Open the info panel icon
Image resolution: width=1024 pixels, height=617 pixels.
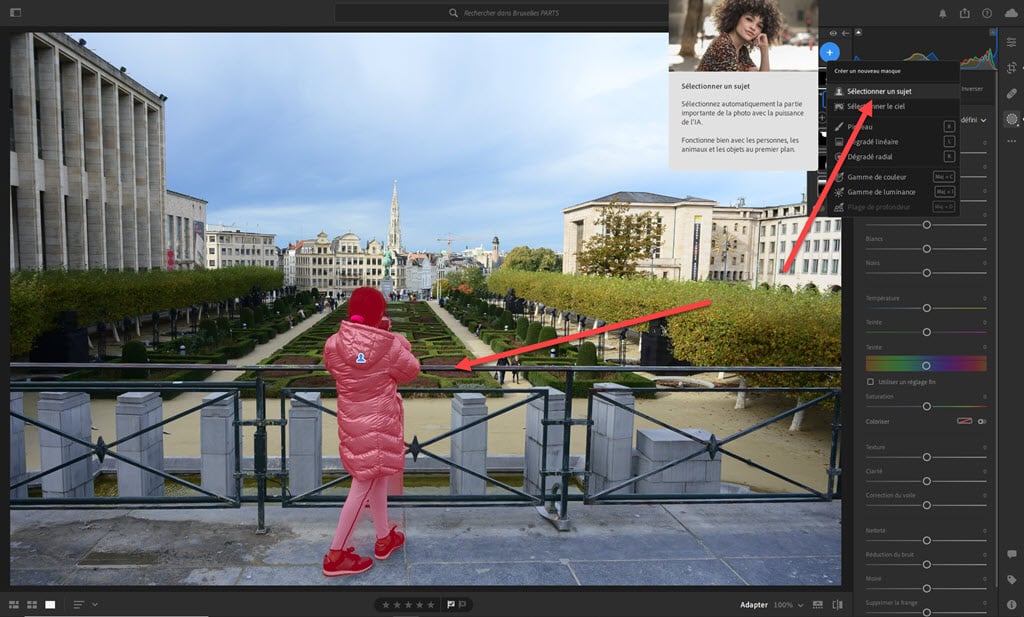click(1011, 605)
